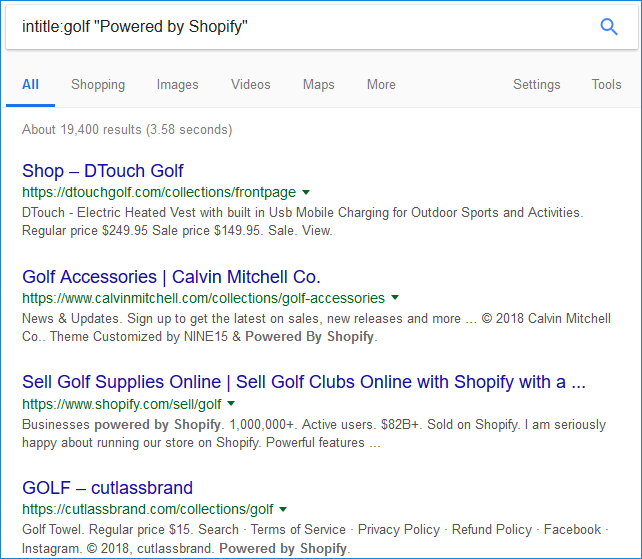Switch to the Images tab

[177, 85]
